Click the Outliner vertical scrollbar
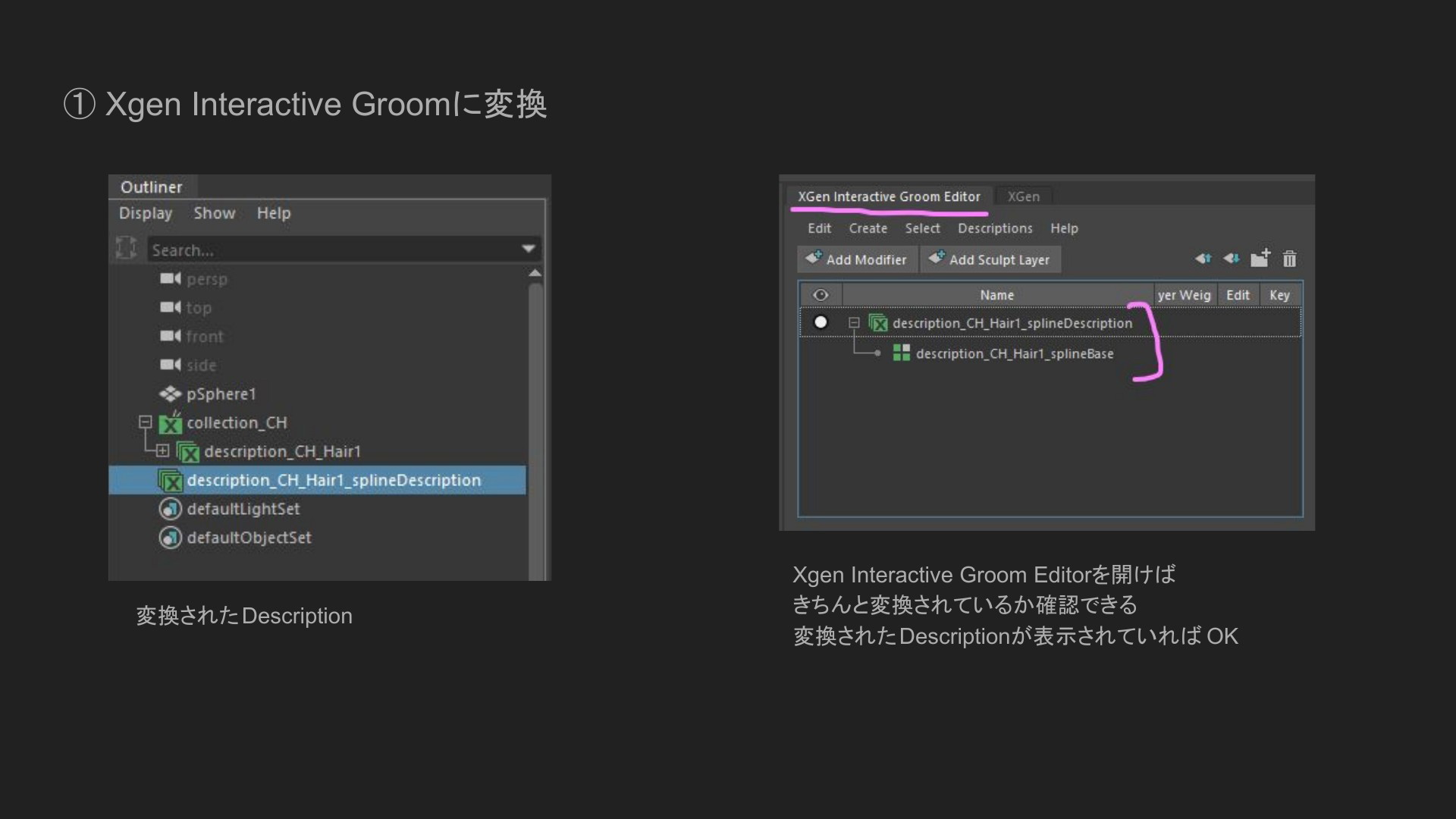This screenshot has height=819, width=1456. 535,431
